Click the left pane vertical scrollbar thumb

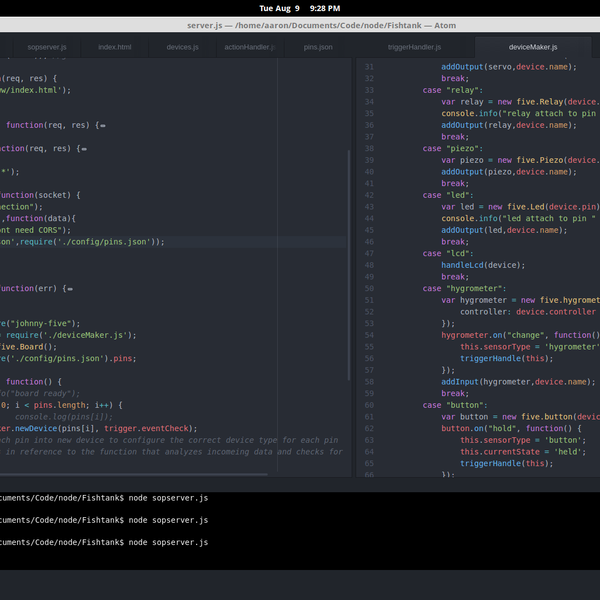click(349, 265)
